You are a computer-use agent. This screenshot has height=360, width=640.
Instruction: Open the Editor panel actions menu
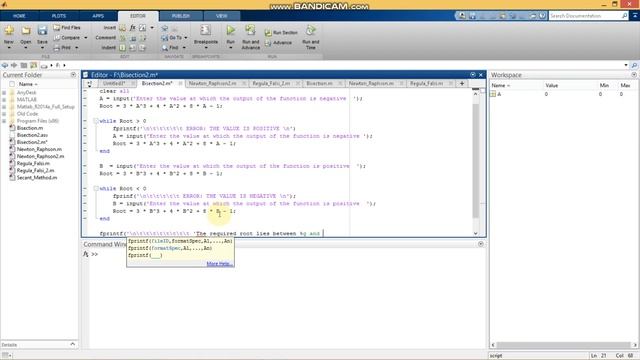473,75
